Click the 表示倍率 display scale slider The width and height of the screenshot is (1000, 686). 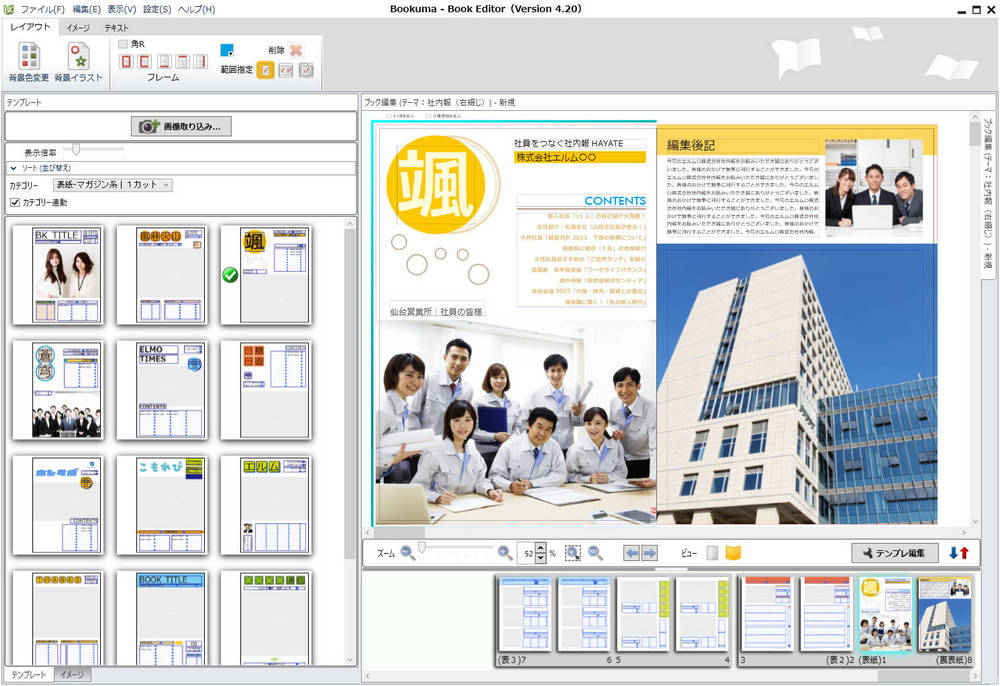[76, 150]
